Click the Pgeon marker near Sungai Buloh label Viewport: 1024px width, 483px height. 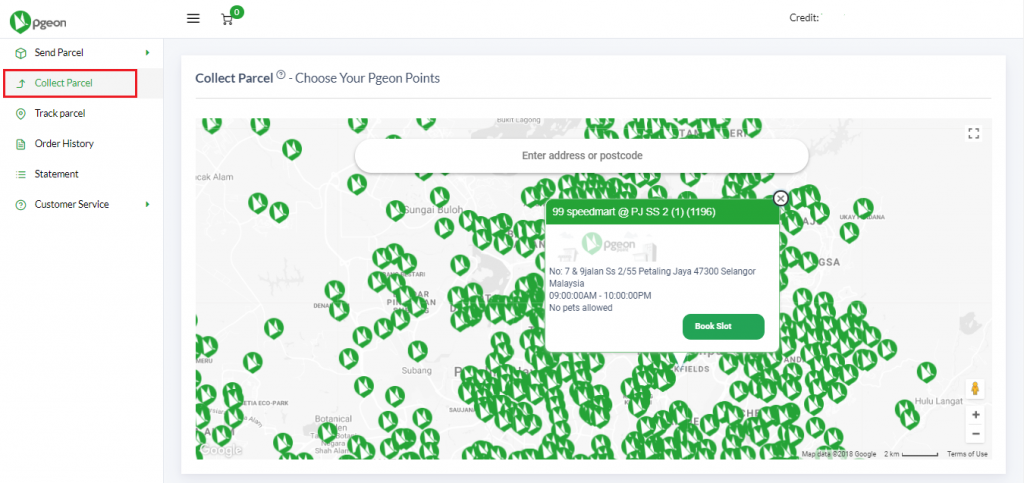396,211
